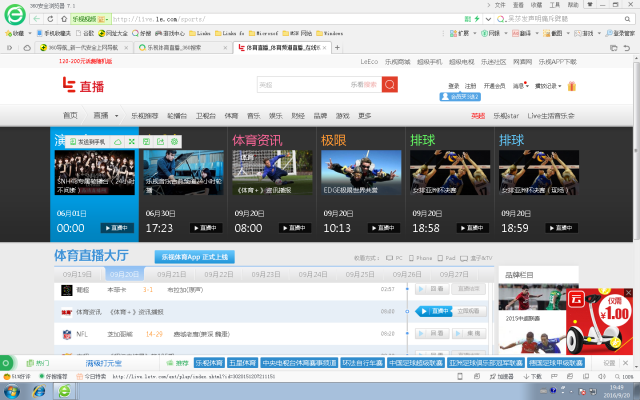Click the red Le search button
640x400 pixels.
pos(390,84)
